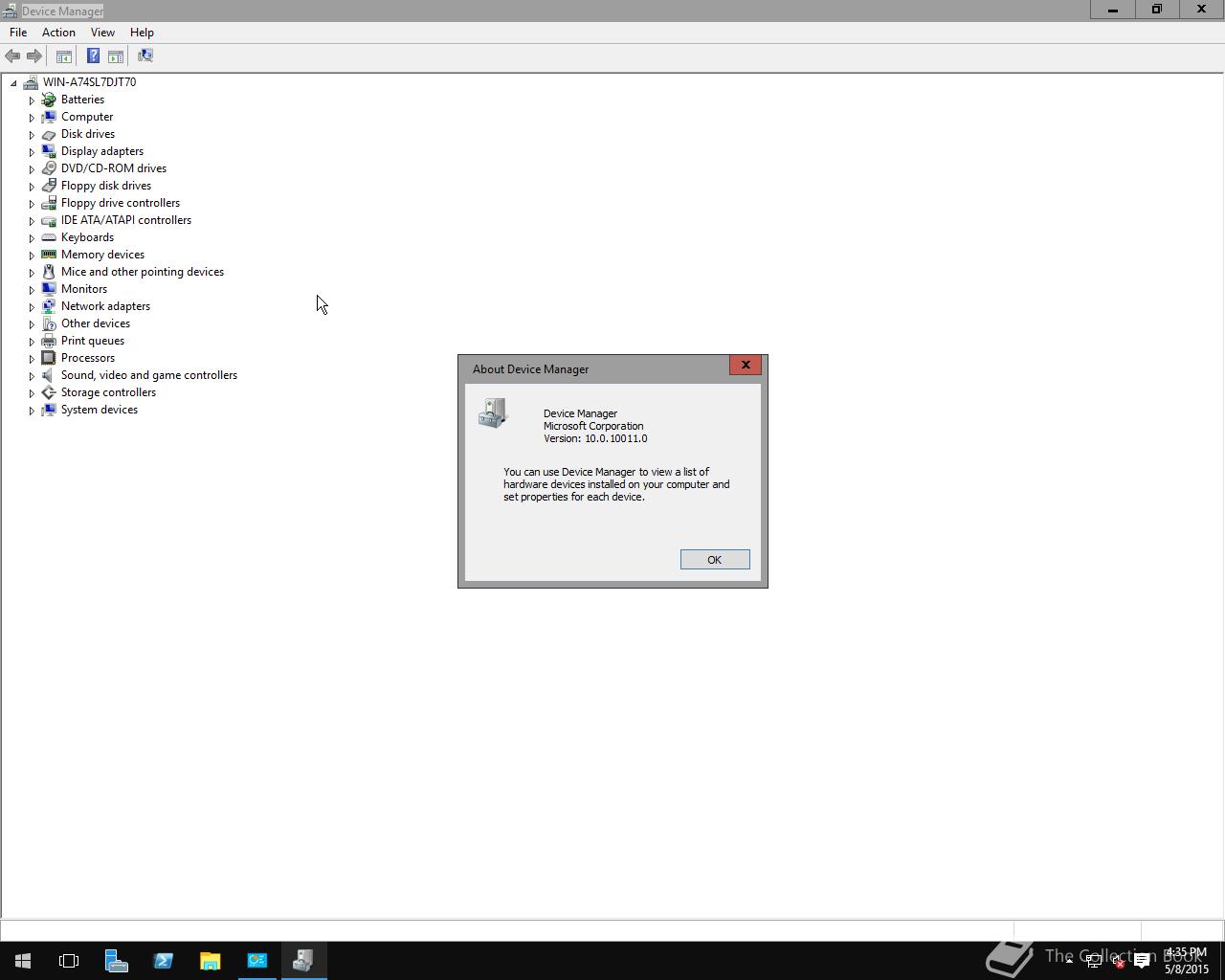Viewport: 1225px width, 980px height.
Task: Click OK in About Device Manager dialog
Action: [715, 560]
